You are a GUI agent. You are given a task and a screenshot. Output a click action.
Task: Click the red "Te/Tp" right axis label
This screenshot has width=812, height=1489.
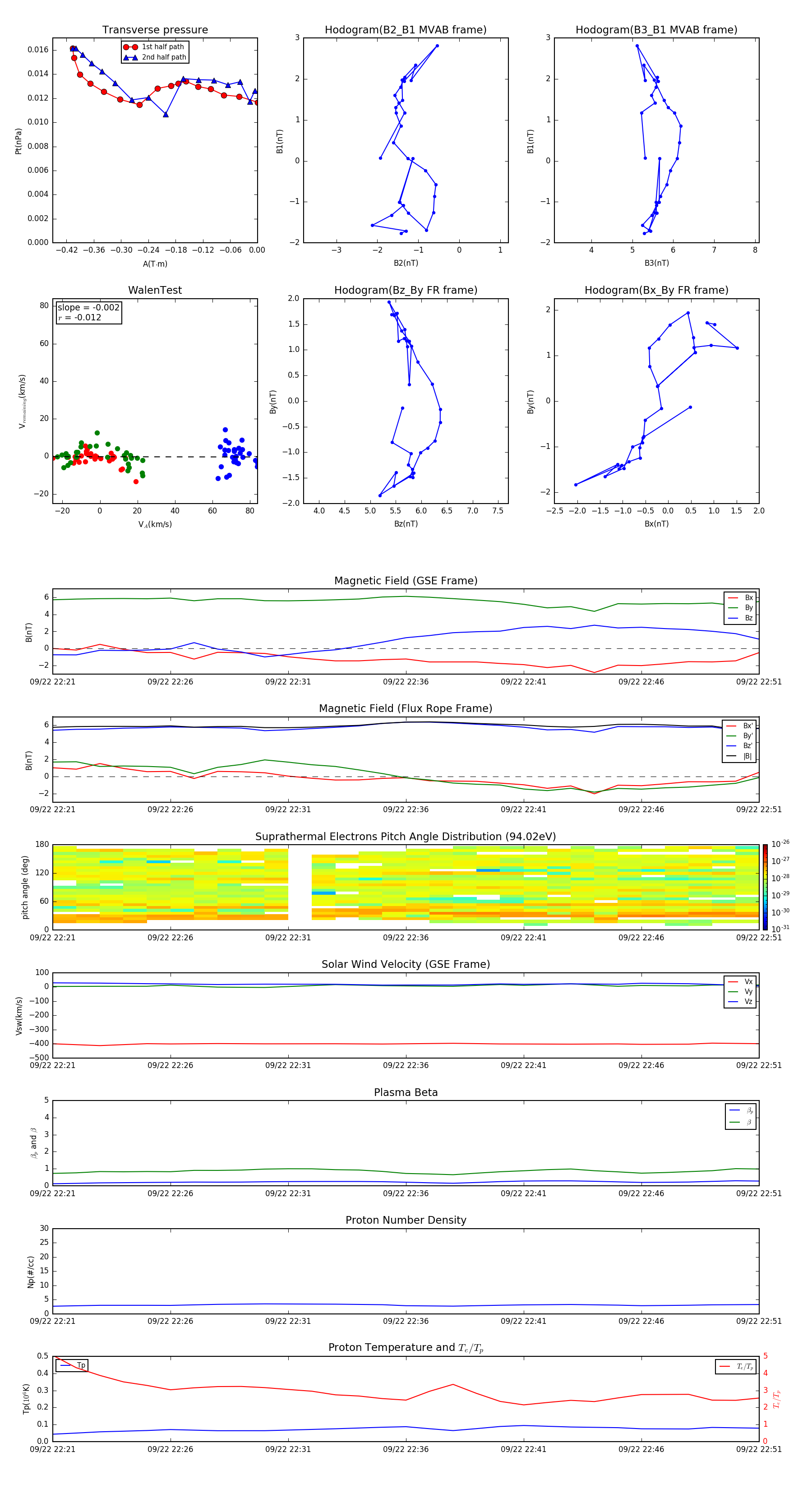coord(776,1399)
